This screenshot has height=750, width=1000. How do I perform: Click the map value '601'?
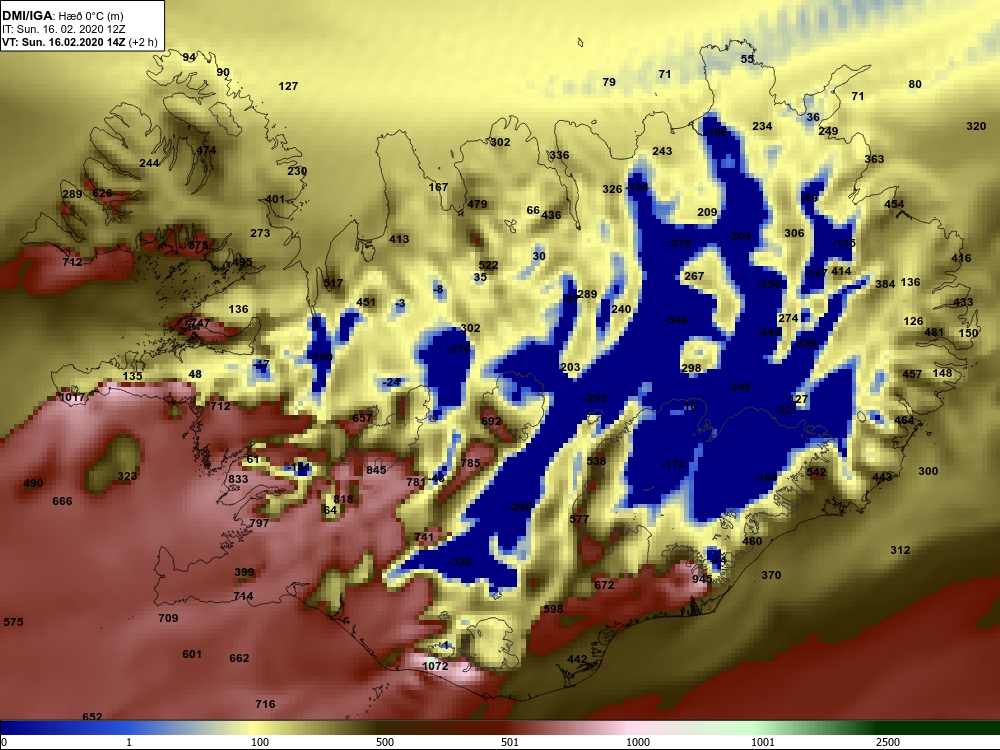click(192, 654)
